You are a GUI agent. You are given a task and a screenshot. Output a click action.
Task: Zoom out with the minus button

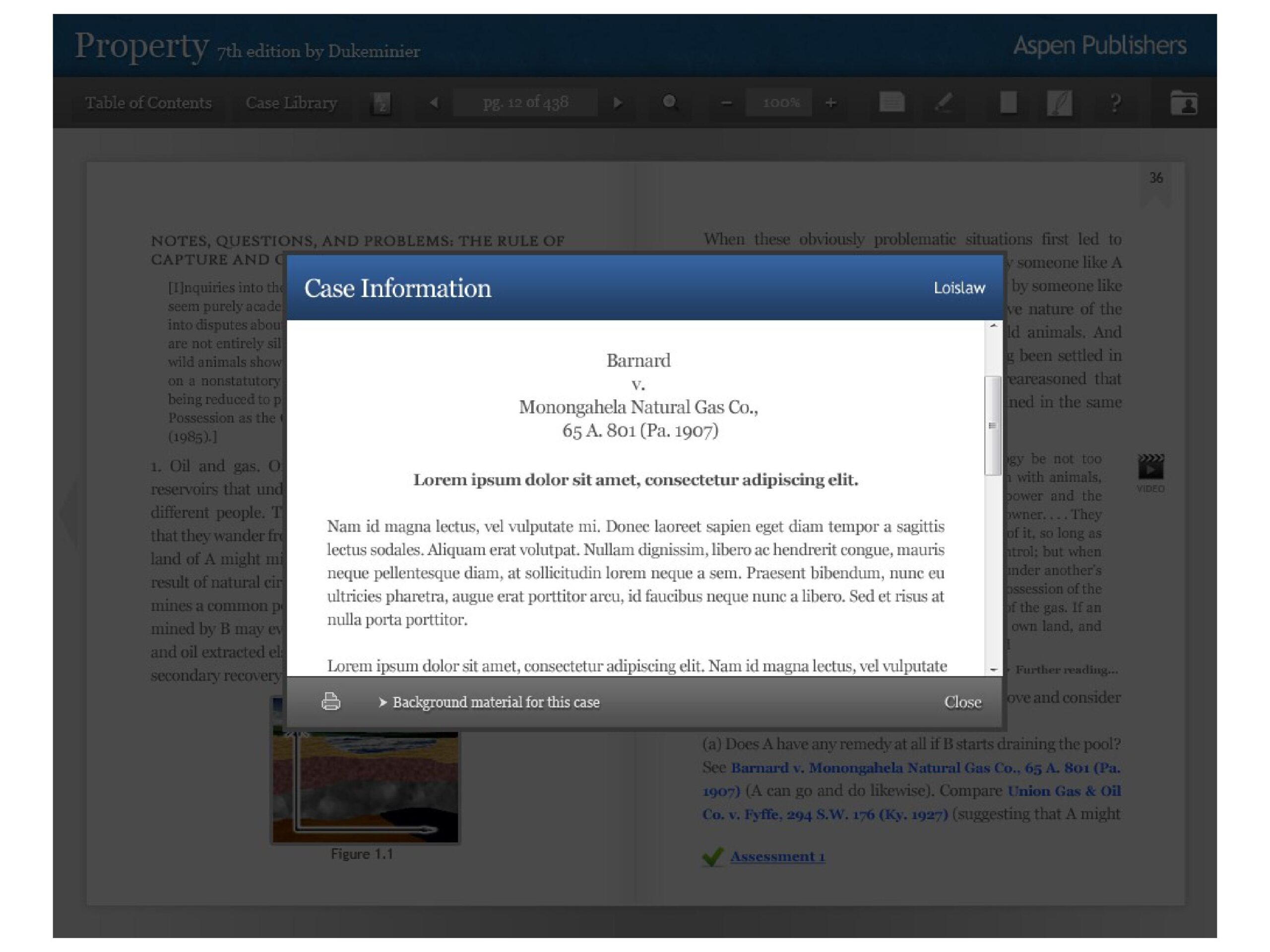(726, 103)
